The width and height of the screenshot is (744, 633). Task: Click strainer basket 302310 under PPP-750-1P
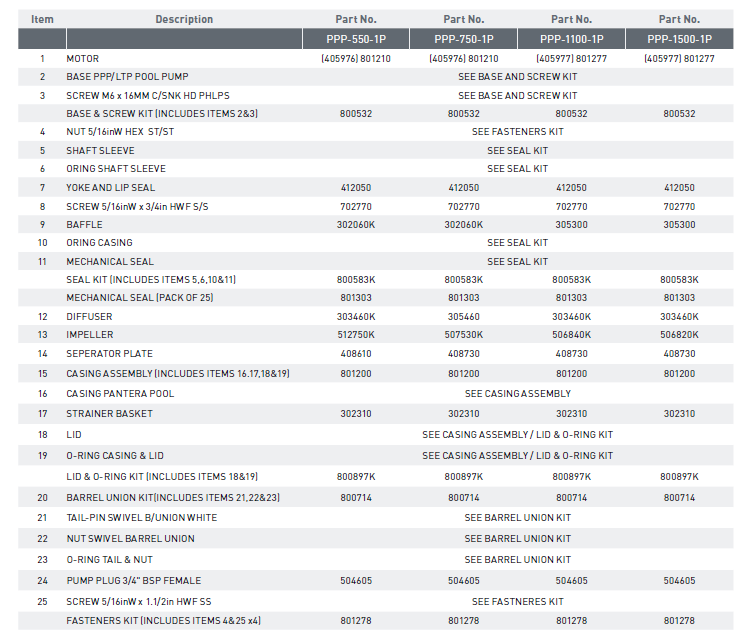tap(464, 414)
